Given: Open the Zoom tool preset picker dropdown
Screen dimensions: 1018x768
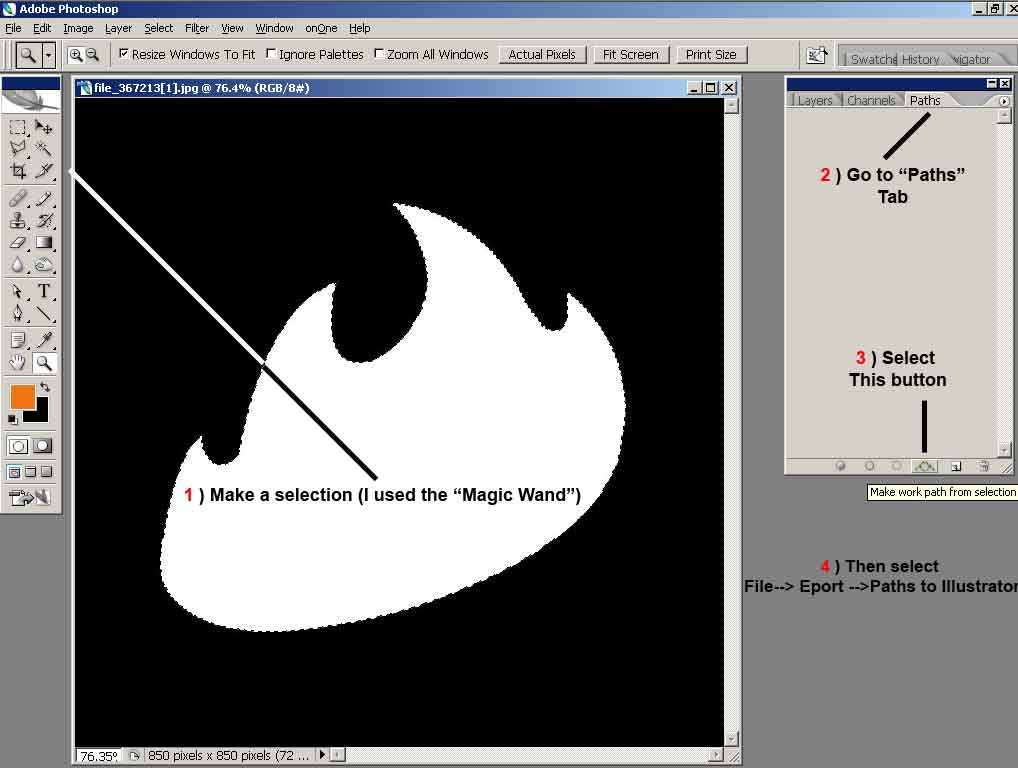Looking at the screenshot, I should (x=49, y=55).
